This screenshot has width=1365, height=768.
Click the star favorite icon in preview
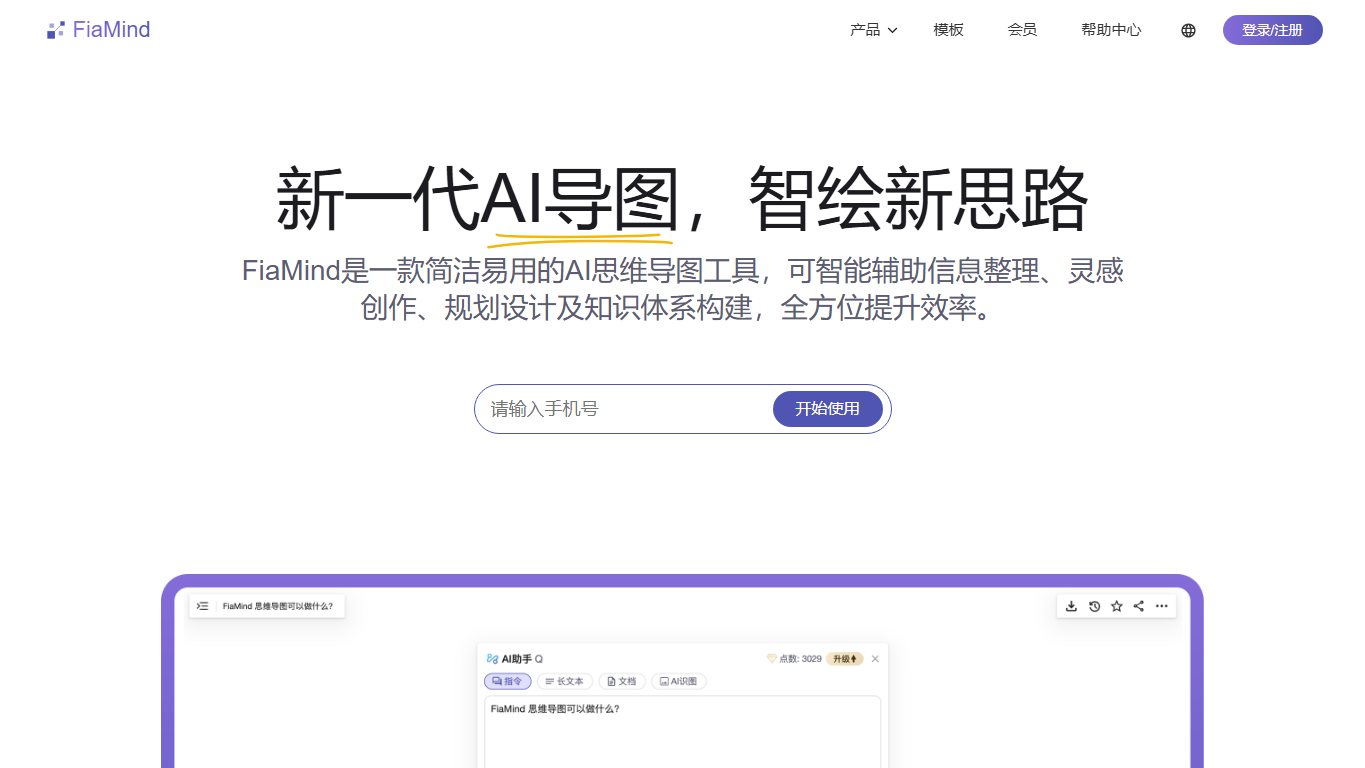1116,606
